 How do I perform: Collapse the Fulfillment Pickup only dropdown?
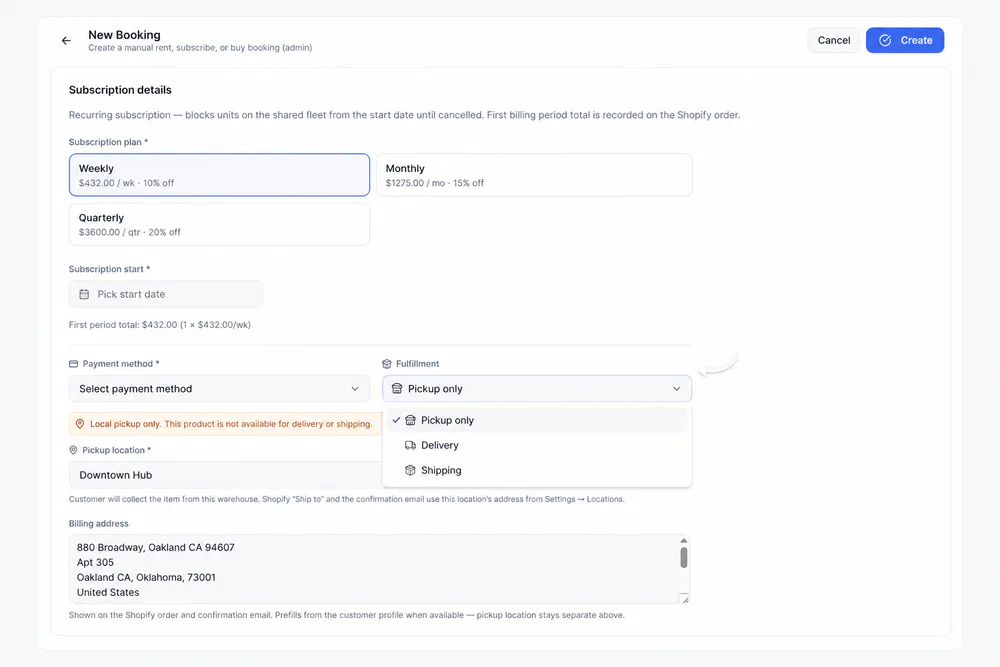[537, 388]
